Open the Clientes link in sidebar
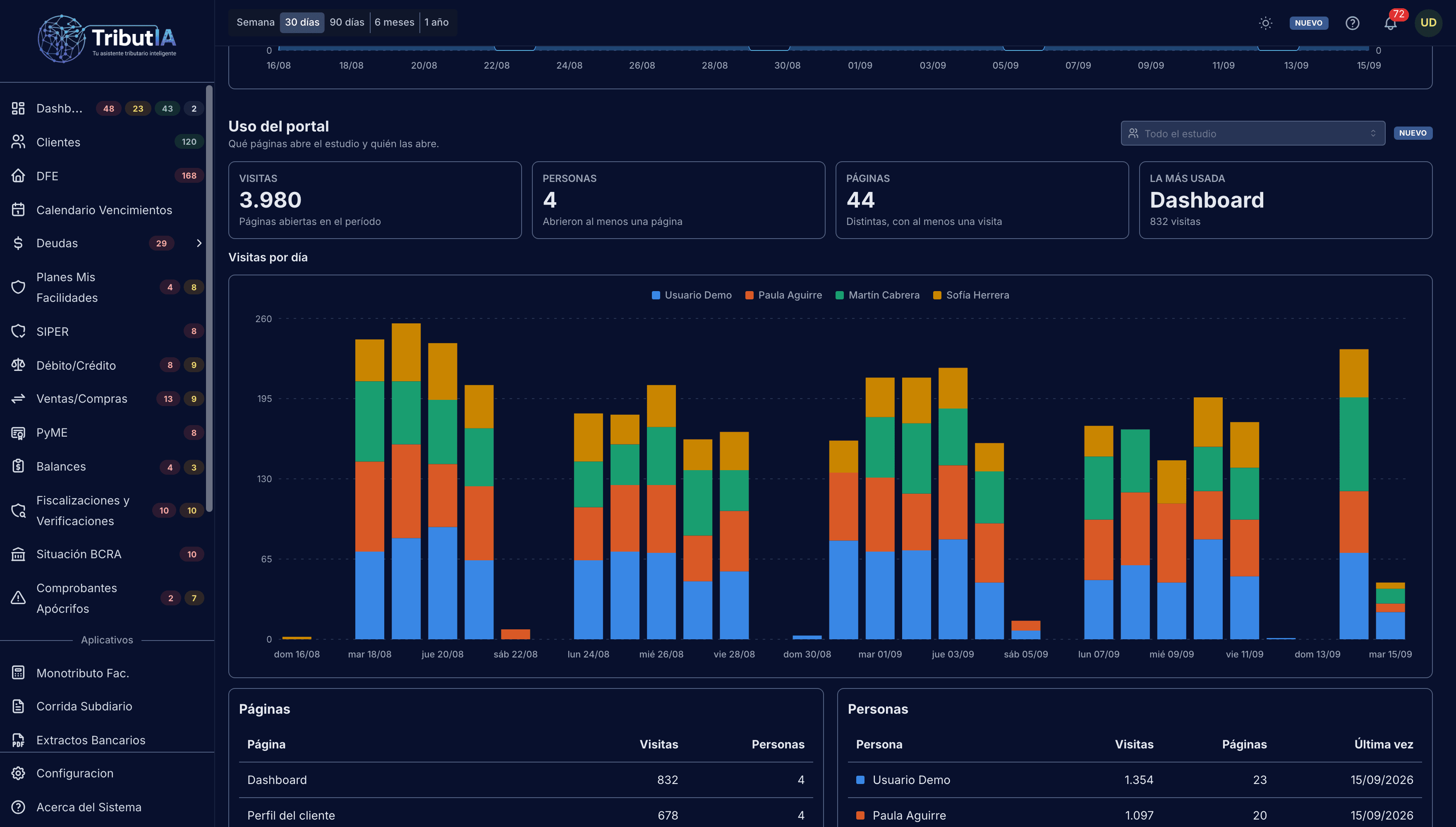Screen dimensions: 1456x827 tap(58, 142)
